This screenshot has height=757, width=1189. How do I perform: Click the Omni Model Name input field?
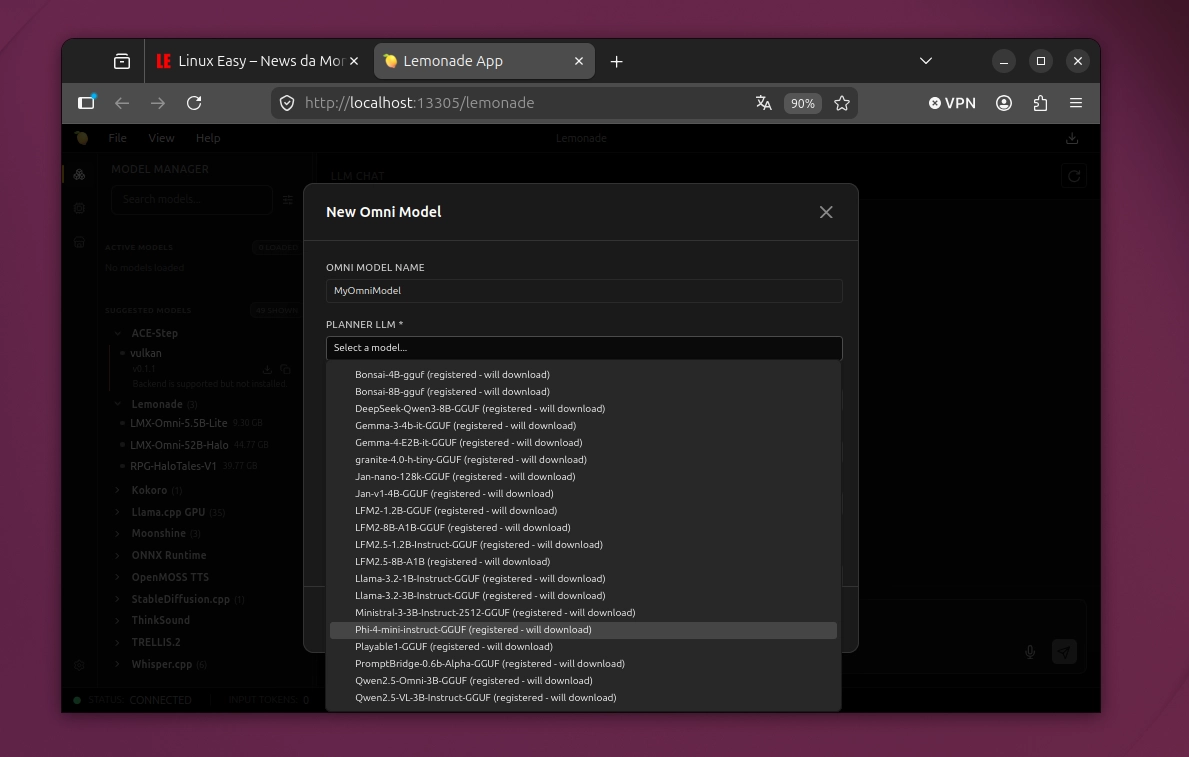coord(584,291)
